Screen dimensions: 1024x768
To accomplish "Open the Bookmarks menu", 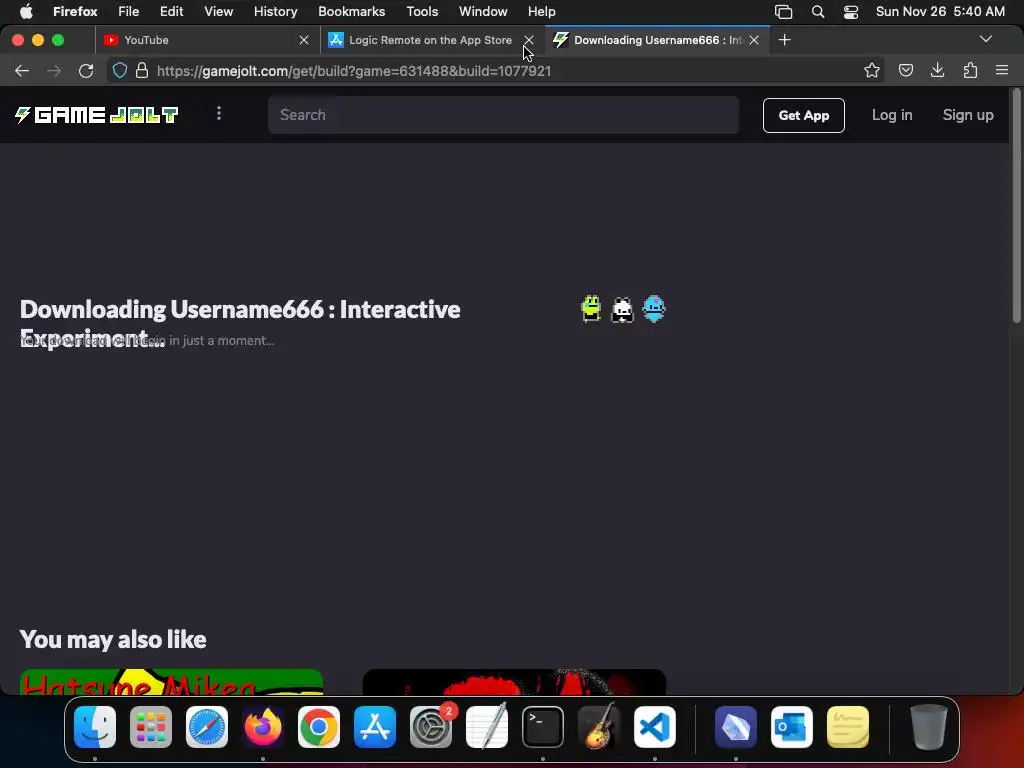I will (351, 11).
